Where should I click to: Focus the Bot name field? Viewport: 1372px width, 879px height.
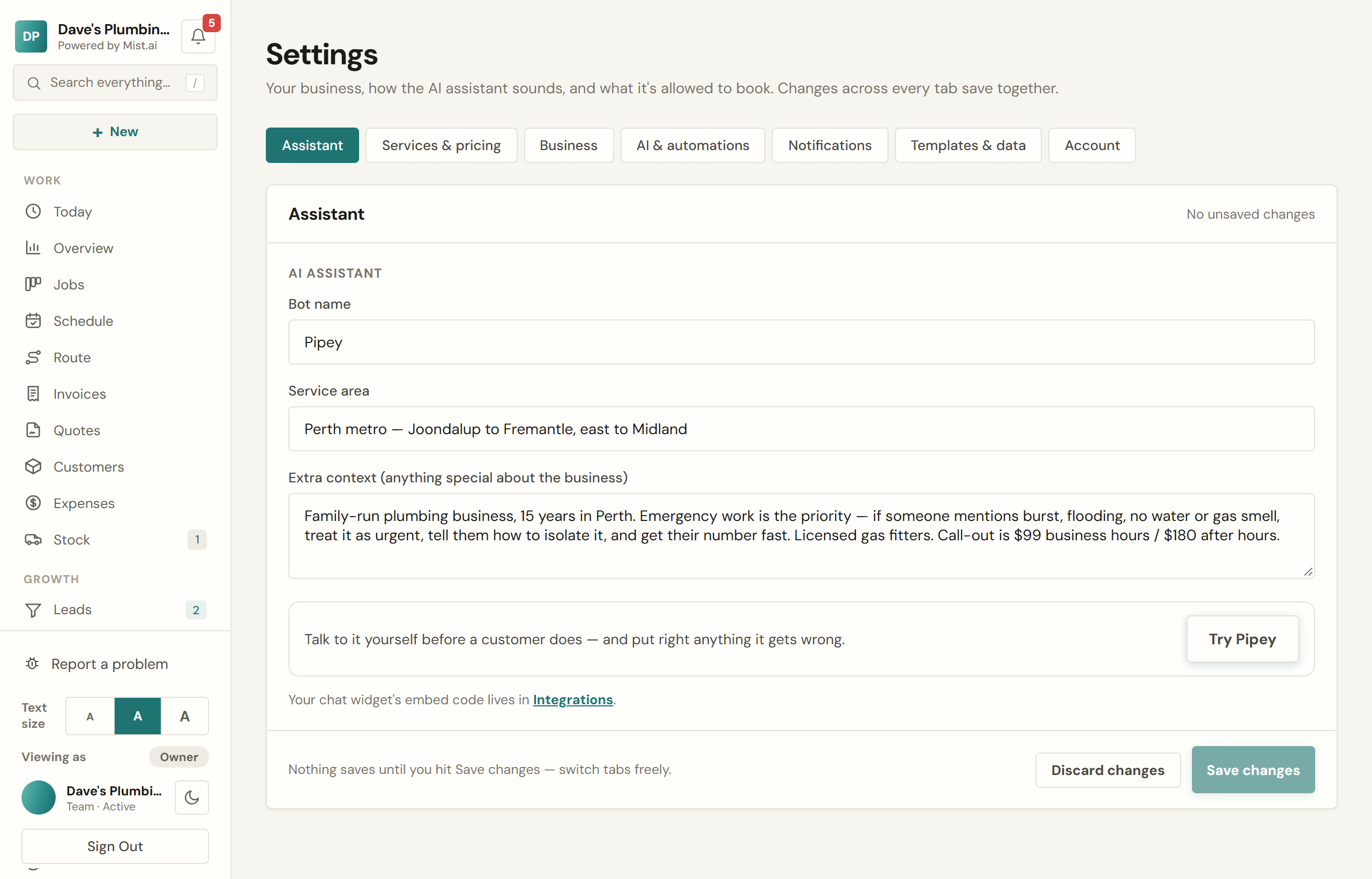click(801, 342)
